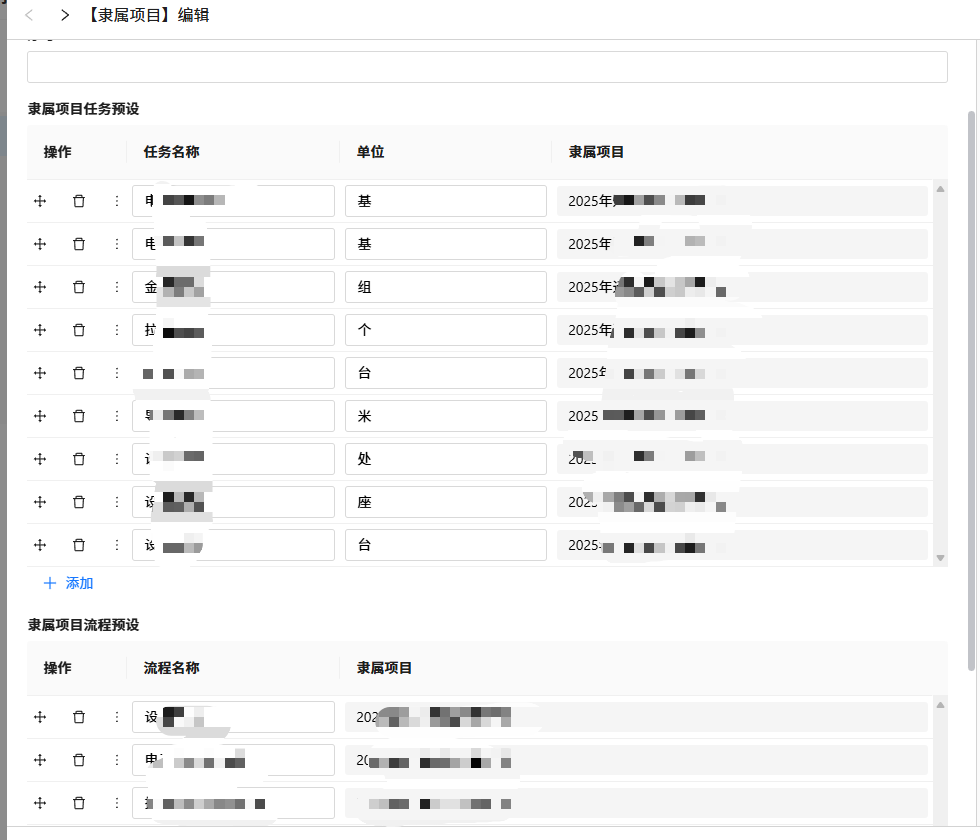The height and width of the screenshot is (840, 980).
Task: Open more options for the 米 unit row
Action: pos(116,416)
